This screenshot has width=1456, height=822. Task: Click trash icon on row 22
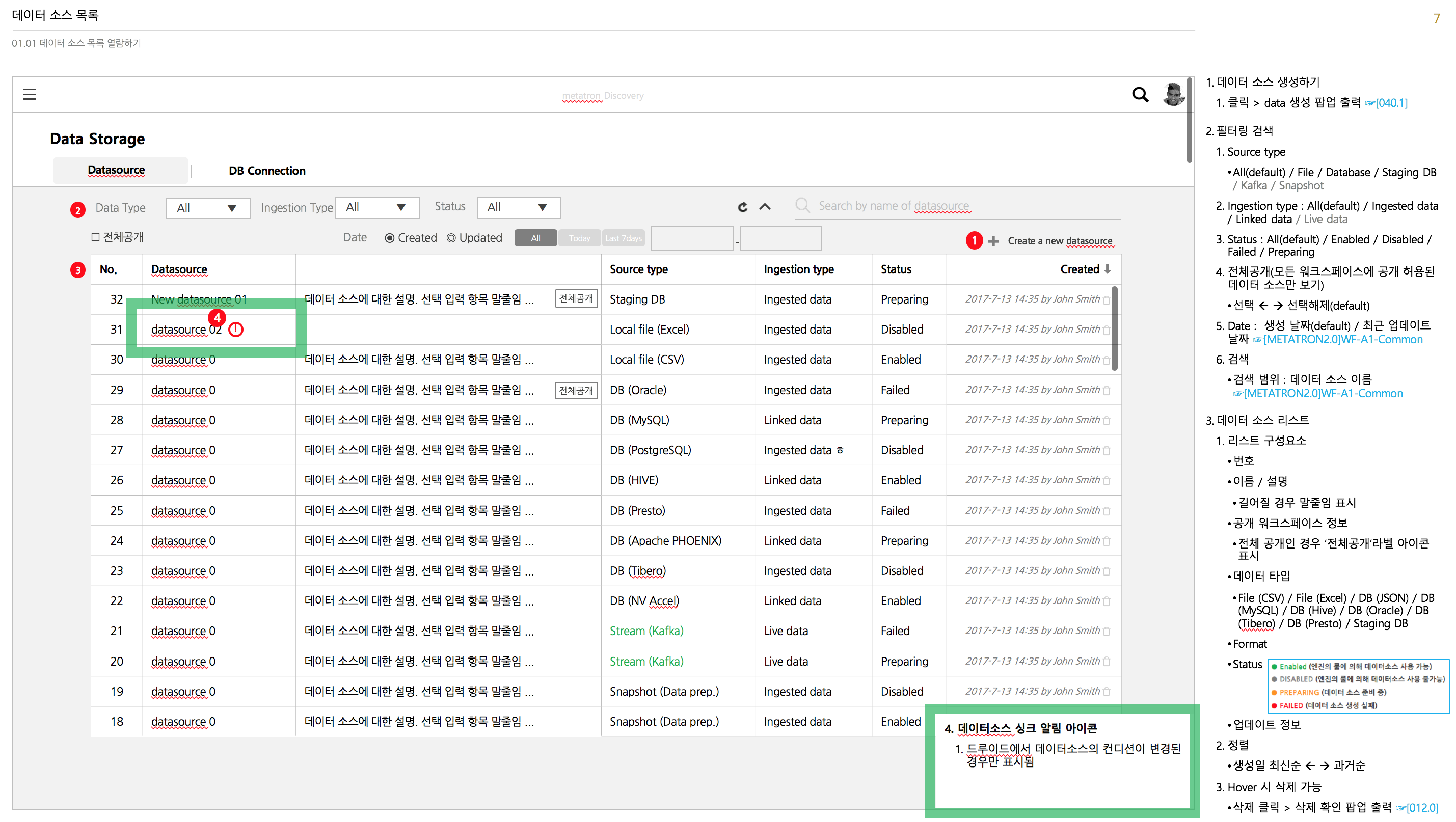coord(1107,601)
